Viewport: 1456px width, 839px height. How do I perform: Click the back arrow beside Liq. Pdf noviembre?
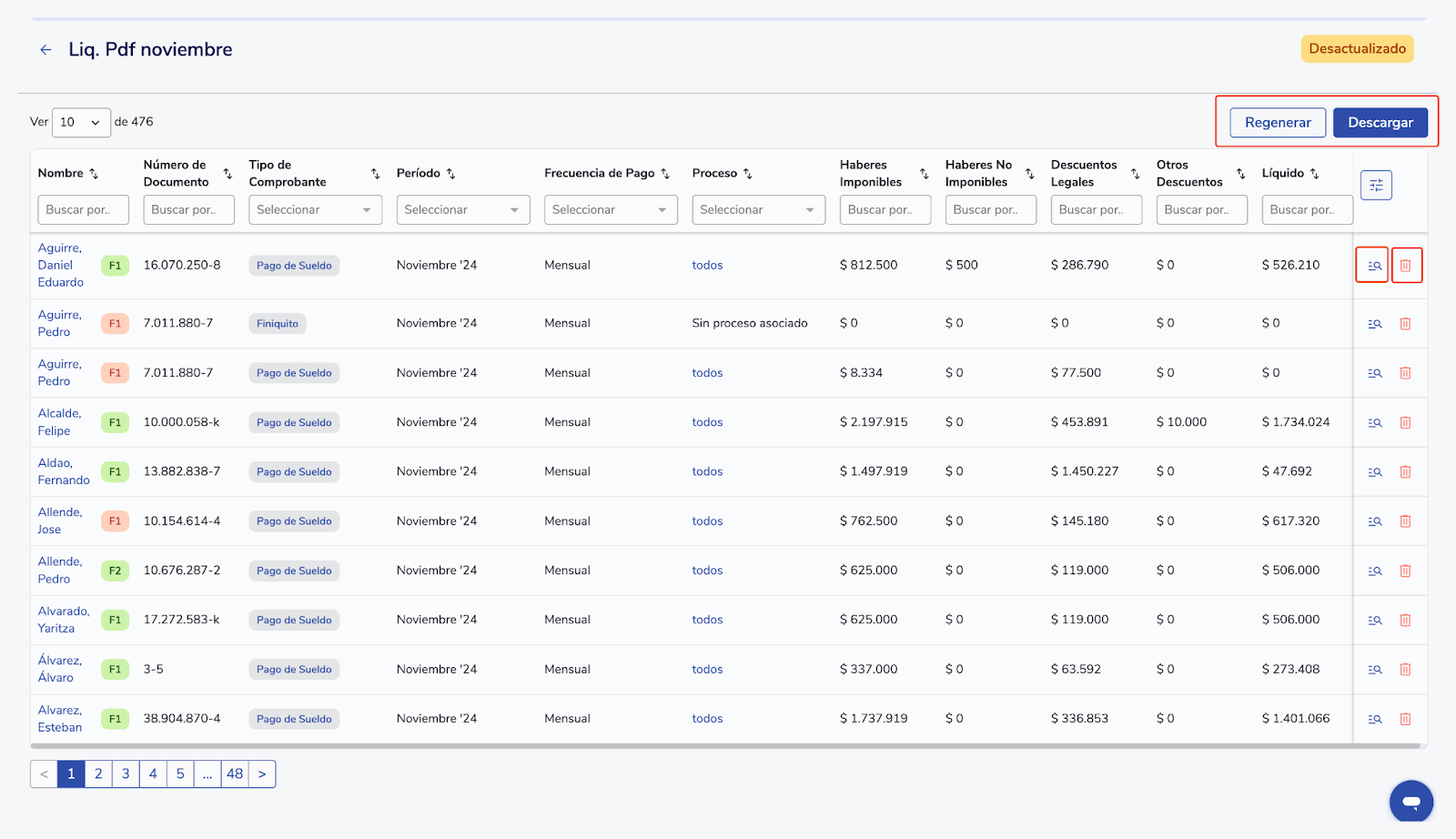[45, 50]
